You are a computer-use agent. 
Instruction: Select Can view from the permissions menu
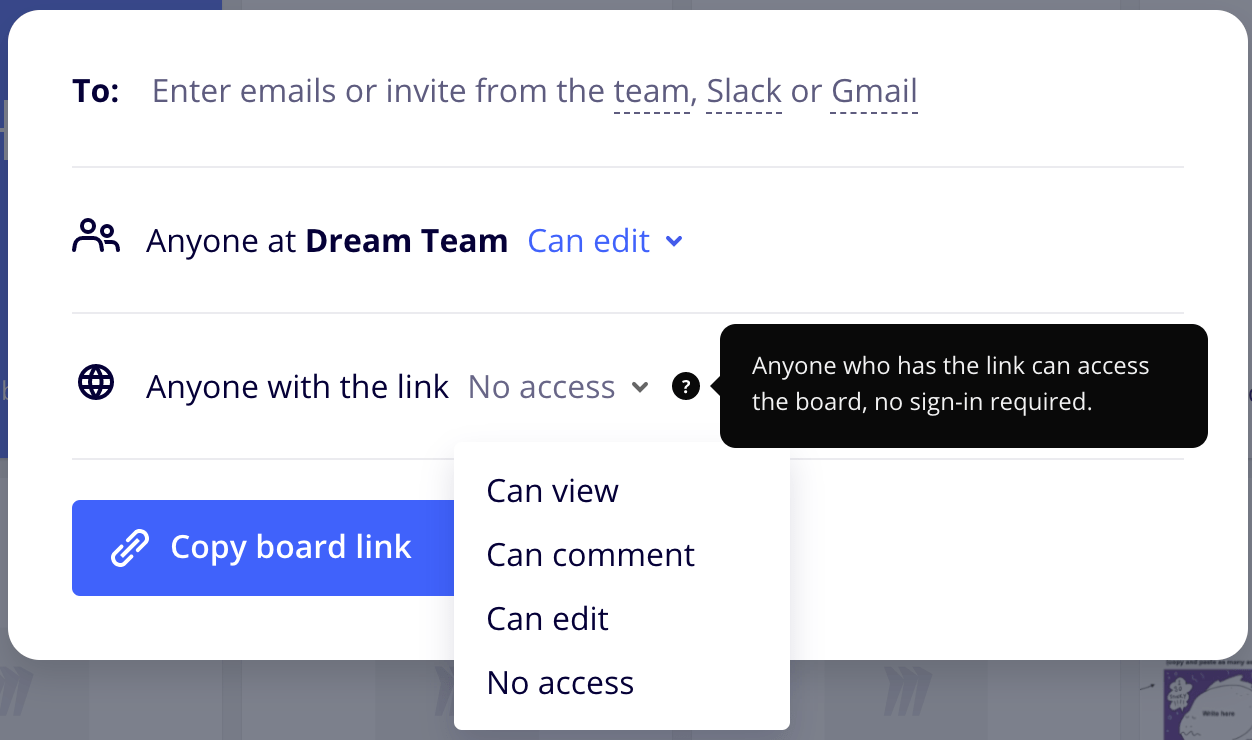(552, 491)
